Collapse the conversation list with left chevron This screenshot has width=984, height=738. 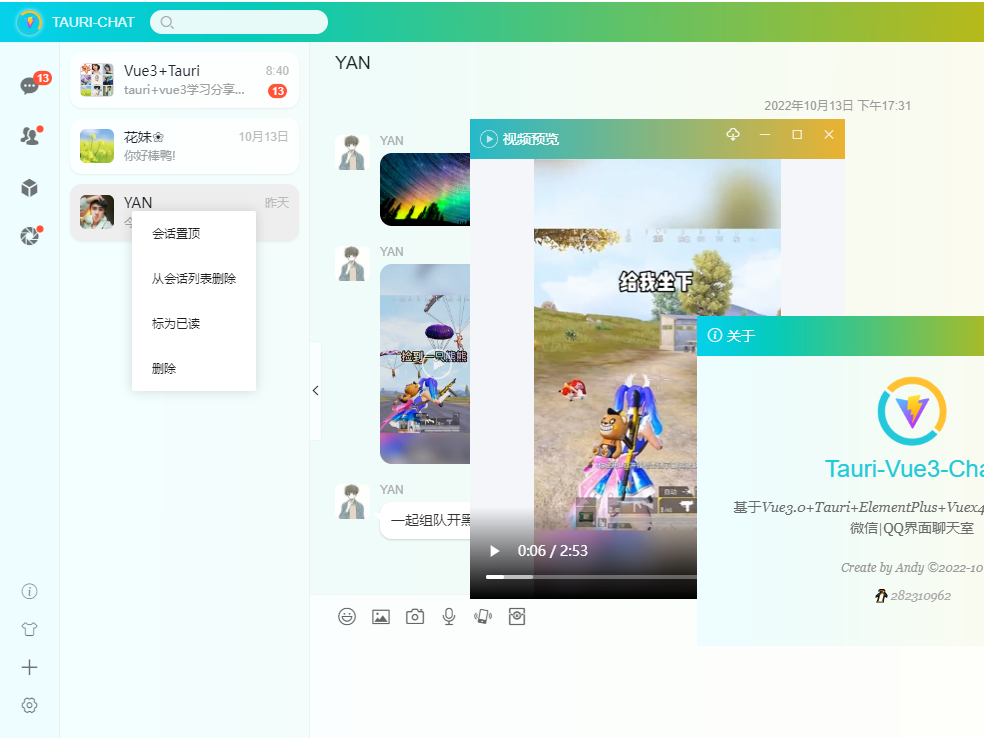(316, 390)
